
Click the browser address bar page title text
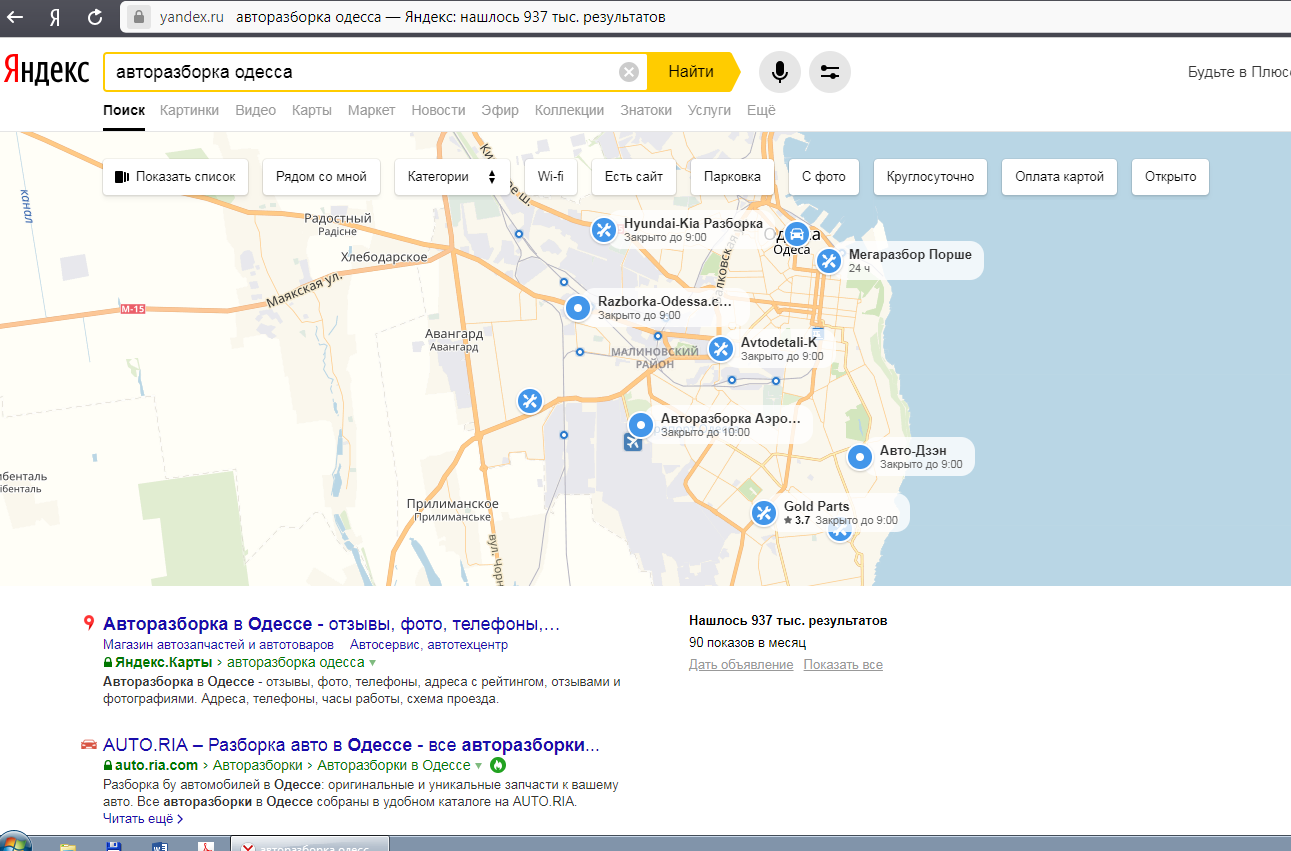tap(451, 17)
